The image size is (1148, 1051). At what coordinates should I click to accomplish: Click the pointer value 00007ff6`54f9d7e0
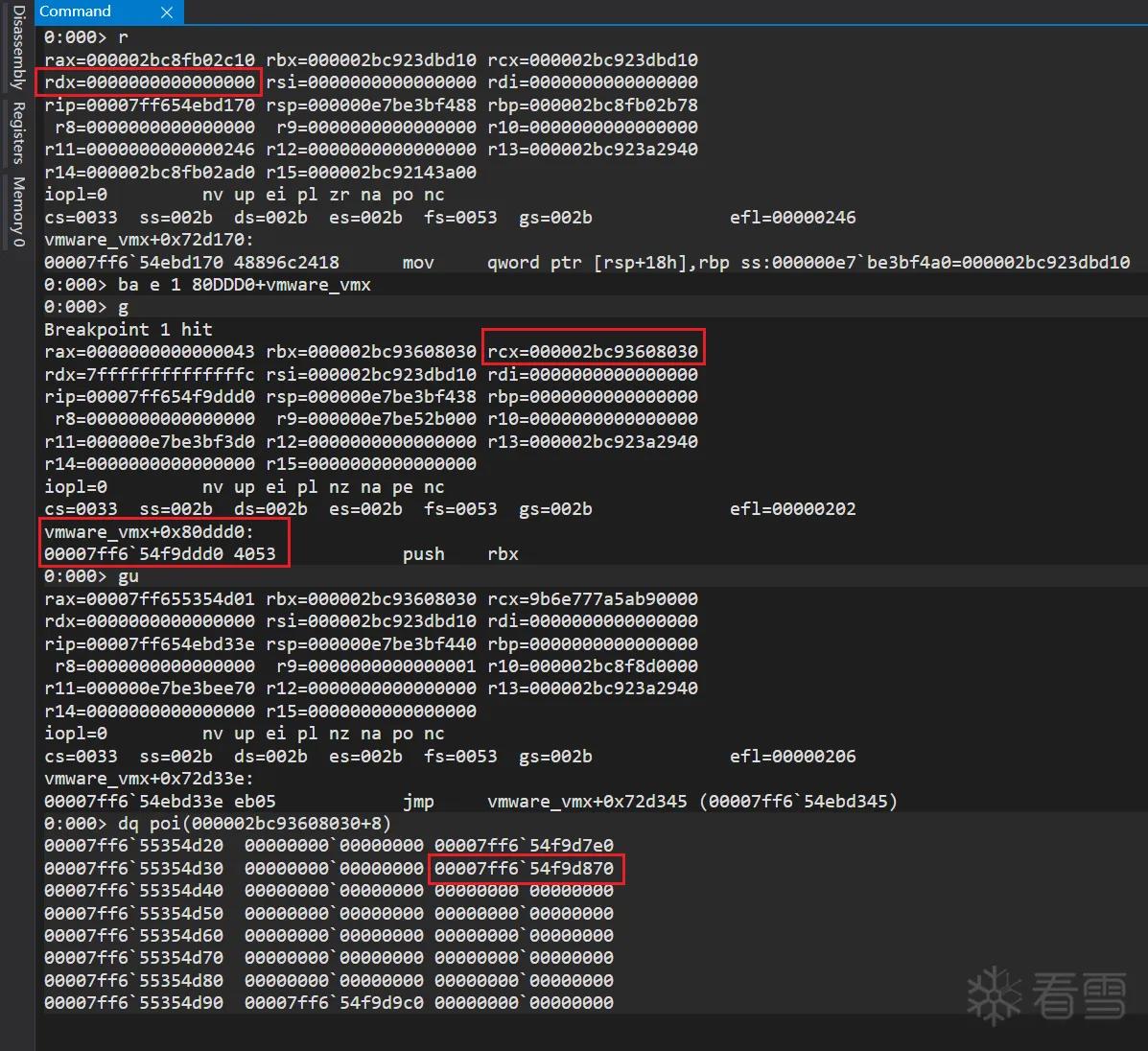click(x=525, y=846)
